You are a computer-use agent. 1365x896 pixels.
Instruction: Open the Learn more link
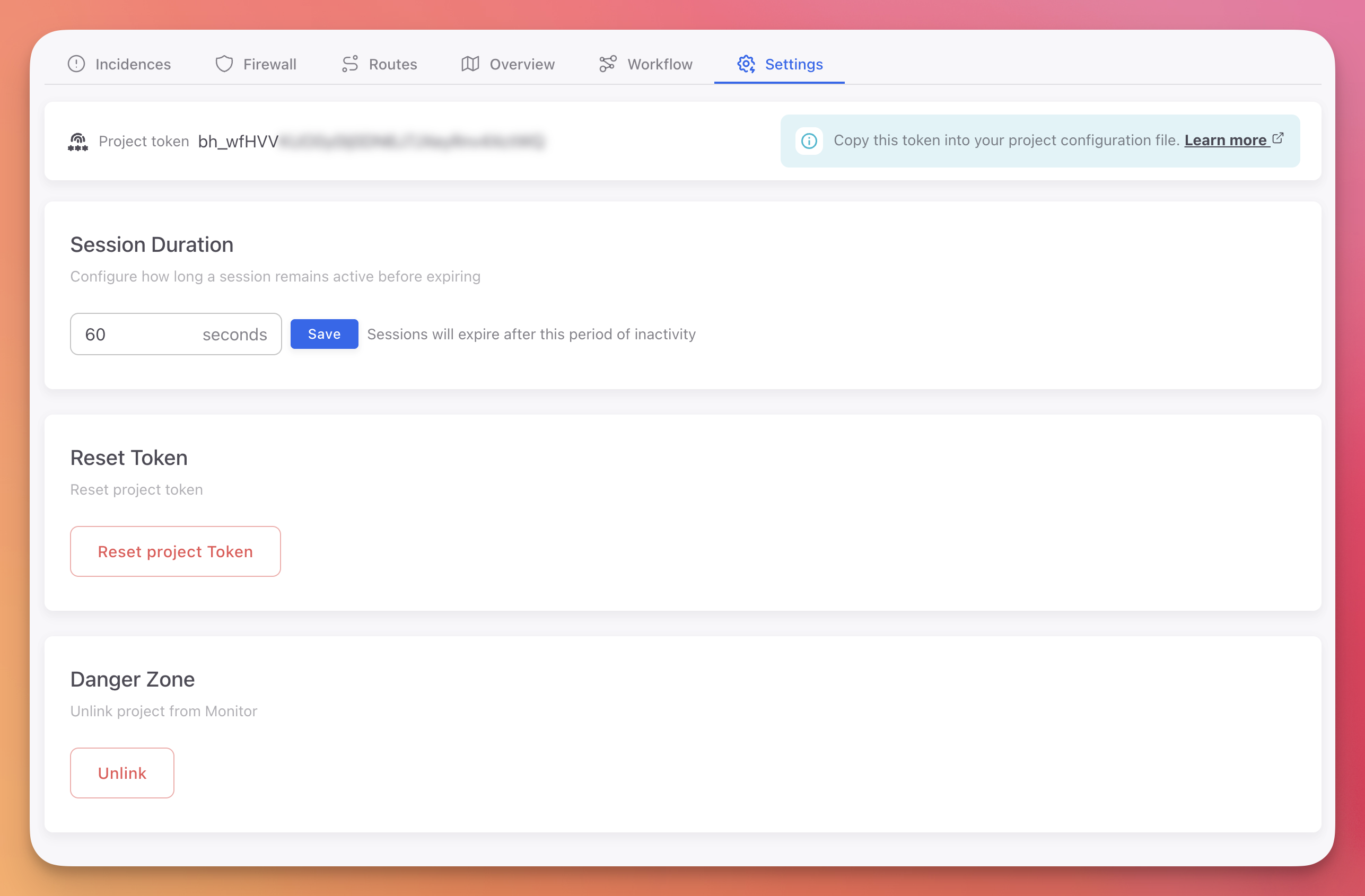(1226, 140)
